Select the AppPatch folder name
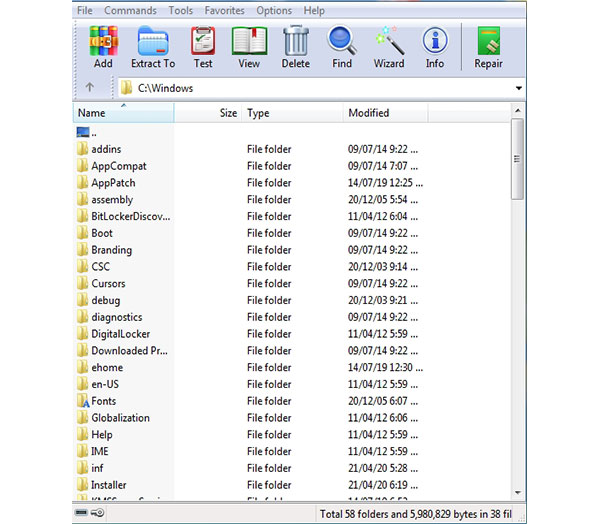This screenshot has width=600, height=524. 113,183
